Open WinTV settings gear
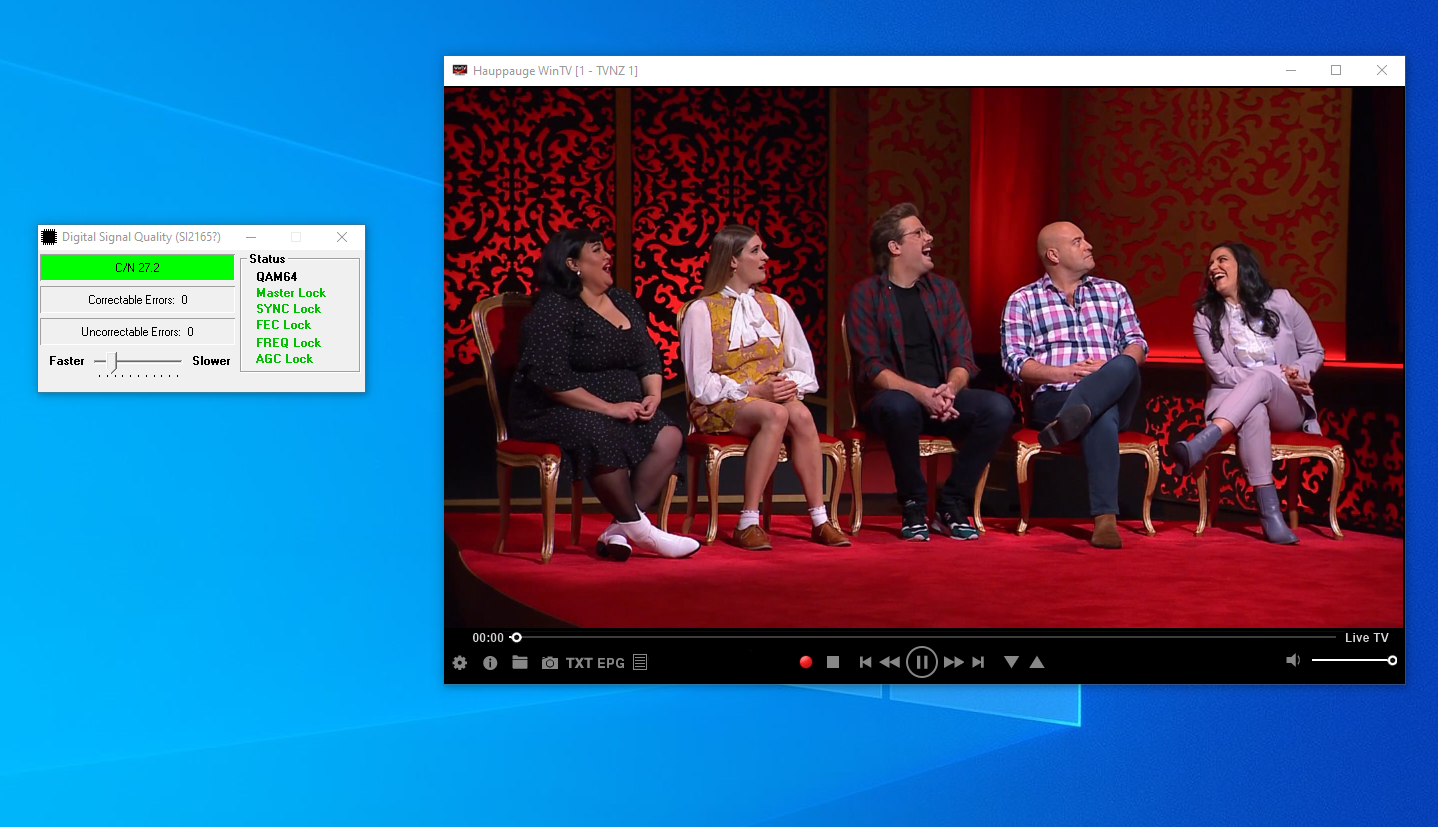Viewport: 1438px width, 827px height. 460,663
